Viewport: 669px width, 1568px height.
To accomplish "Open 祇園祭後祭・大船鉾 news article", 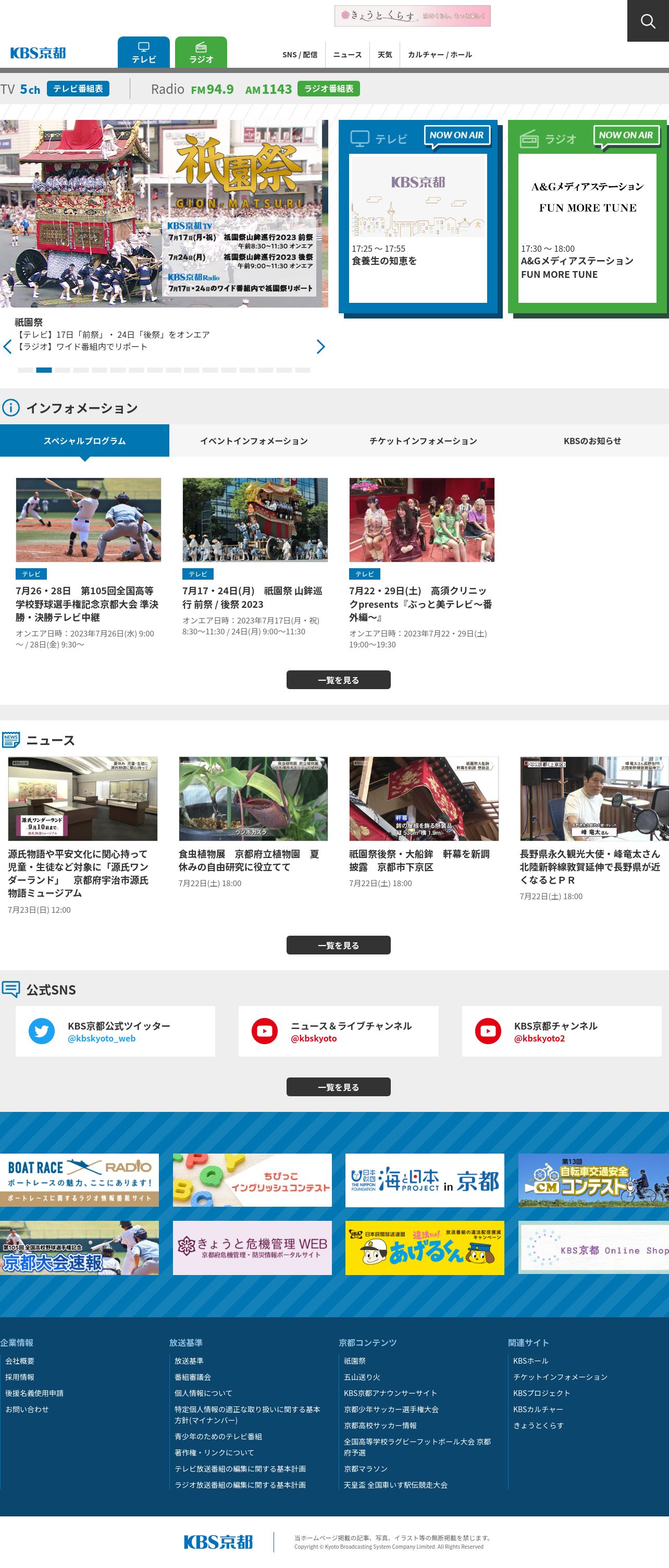I will click(x=419, y=860).
